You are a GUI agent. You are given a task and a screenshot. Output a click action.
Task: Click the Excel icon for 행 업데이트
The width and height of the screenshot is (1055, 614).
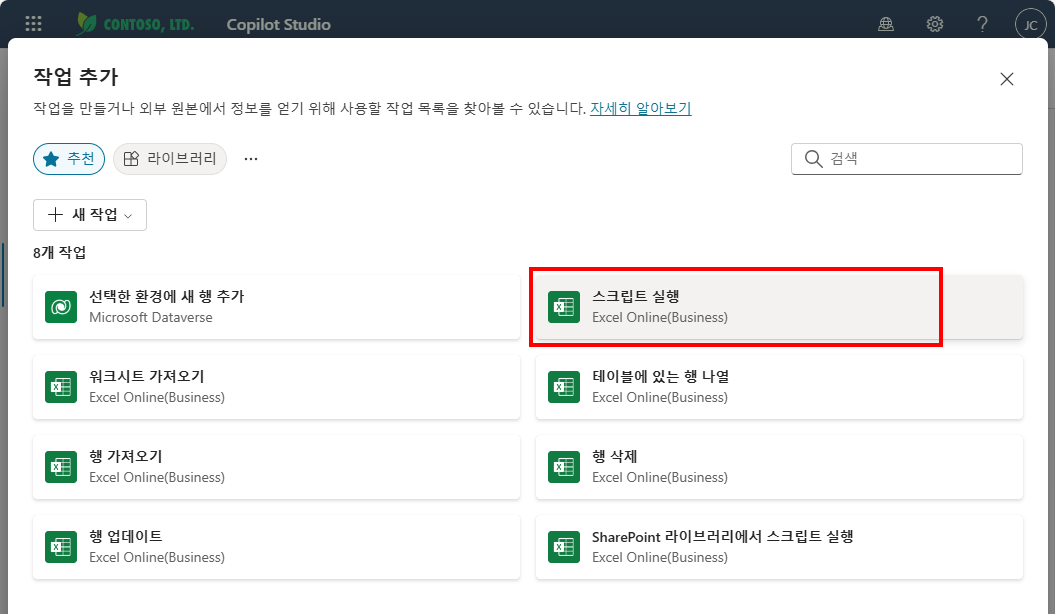pyautogui.click(x=61, y=547)
